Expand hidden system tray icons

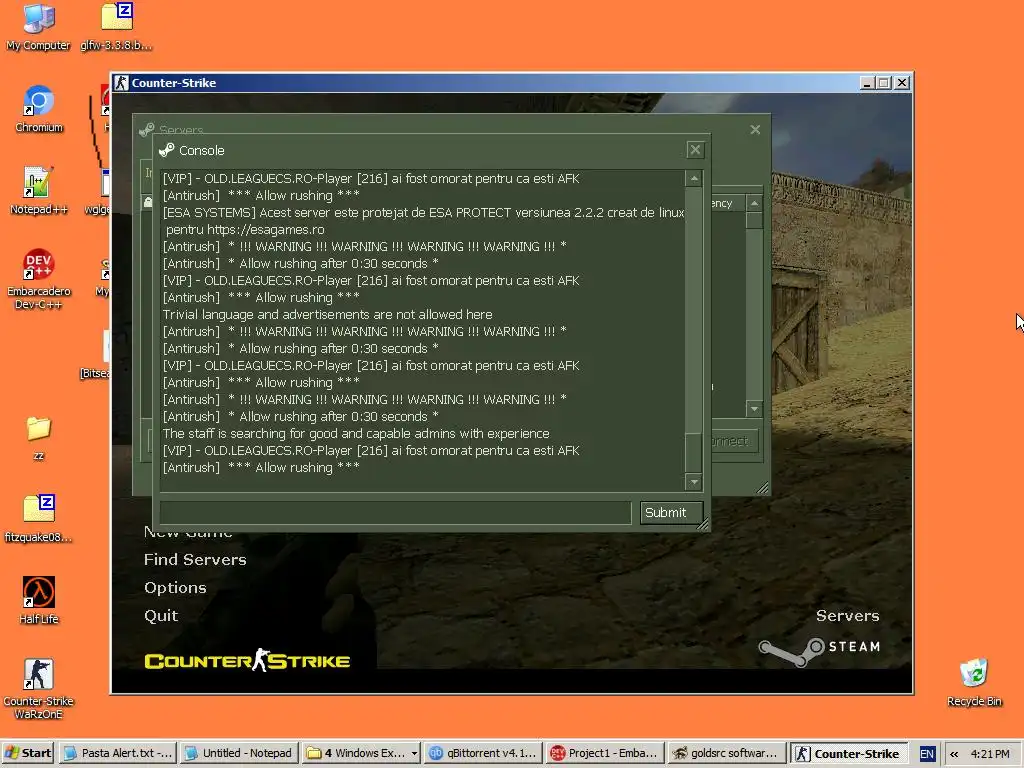tap(954, 754)
